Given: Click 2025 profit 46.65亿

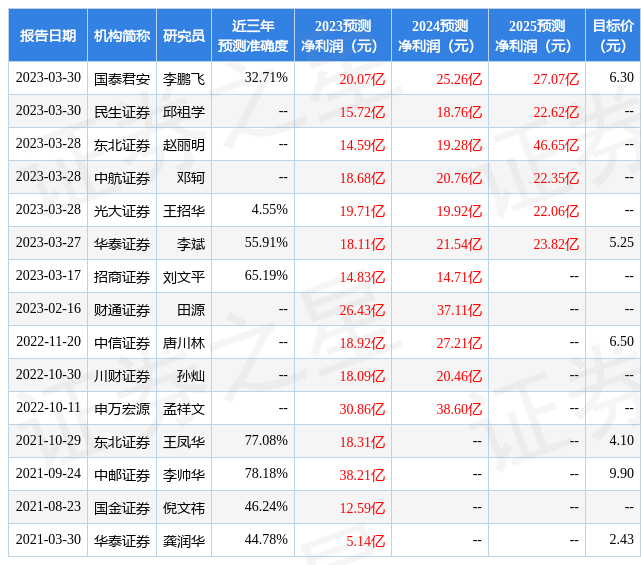Looking at the screenshot, I should [556, 145].
